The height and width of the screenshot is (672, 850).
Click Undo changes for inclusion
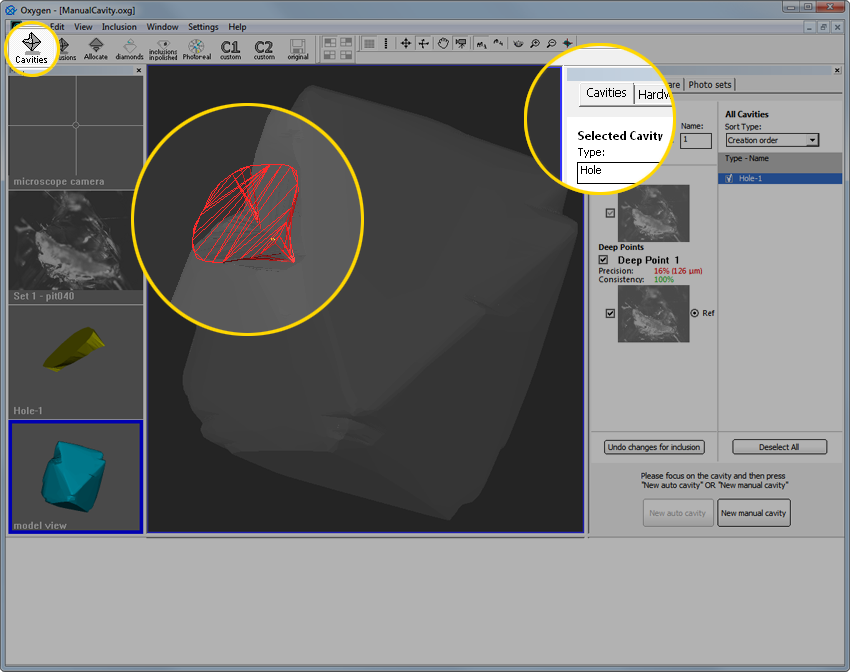[x=654, y=447]
